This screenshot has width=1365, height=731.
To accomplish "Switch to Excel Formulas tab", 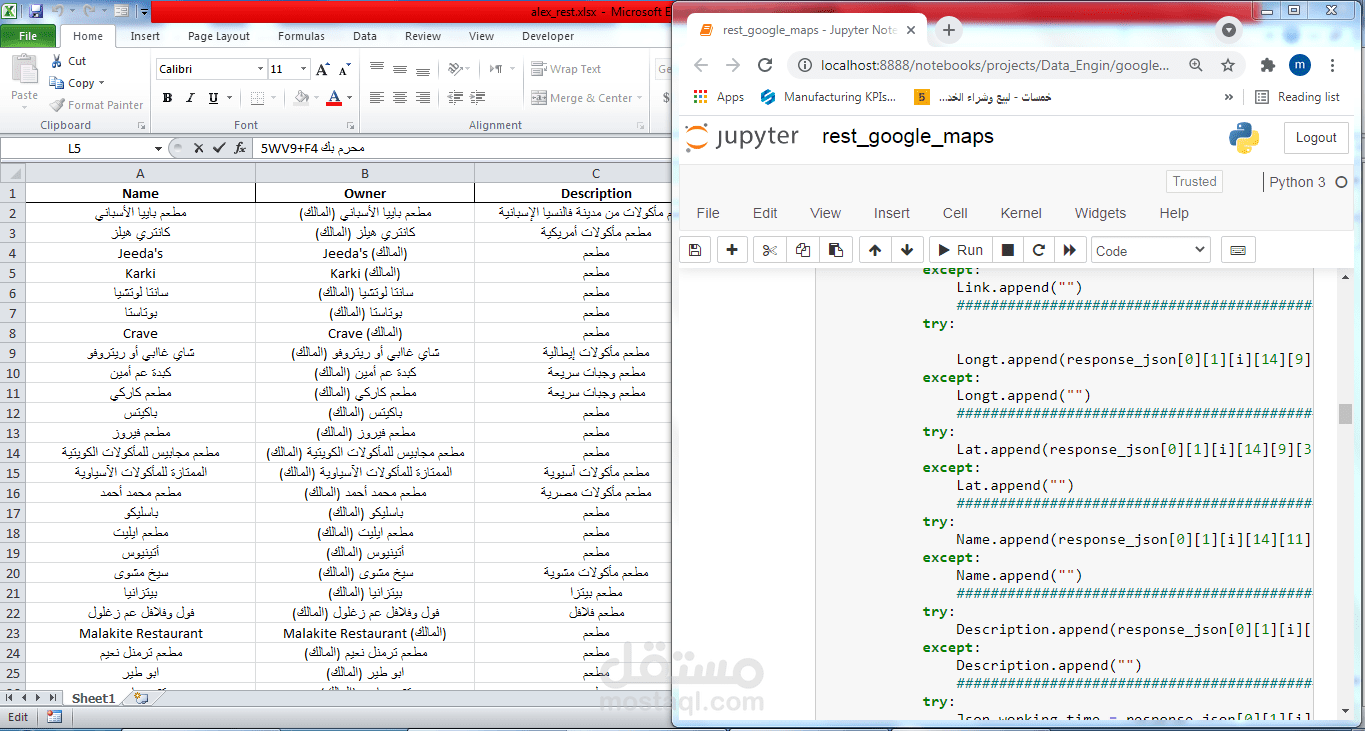I will [301, 36].
